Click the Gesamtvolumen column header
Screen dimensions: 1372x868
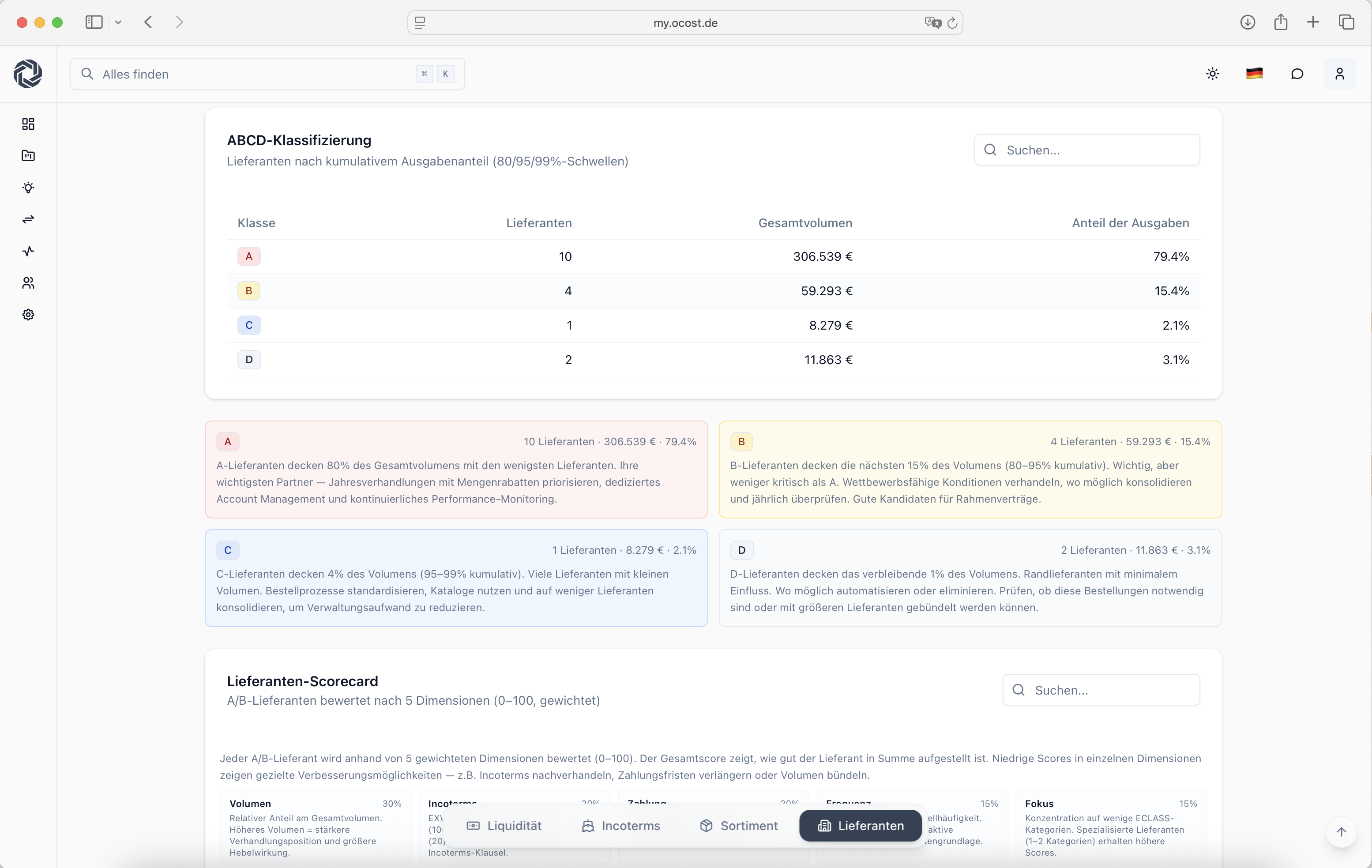[x=805, y=223]
